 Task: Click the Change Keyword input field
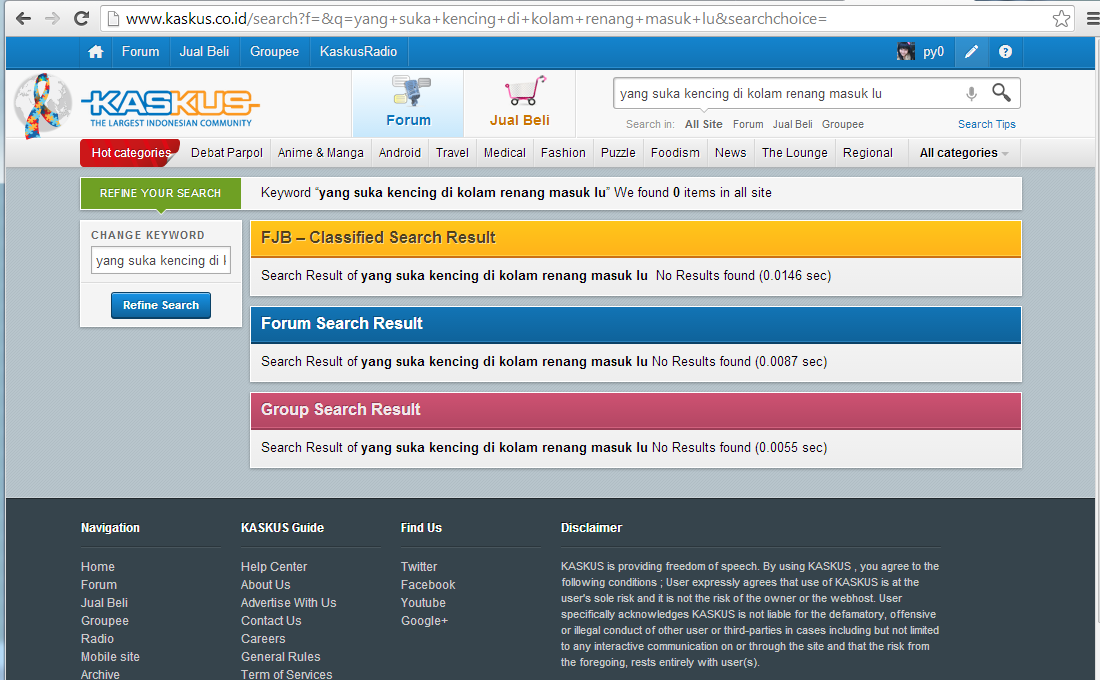(x=161, y=260)
